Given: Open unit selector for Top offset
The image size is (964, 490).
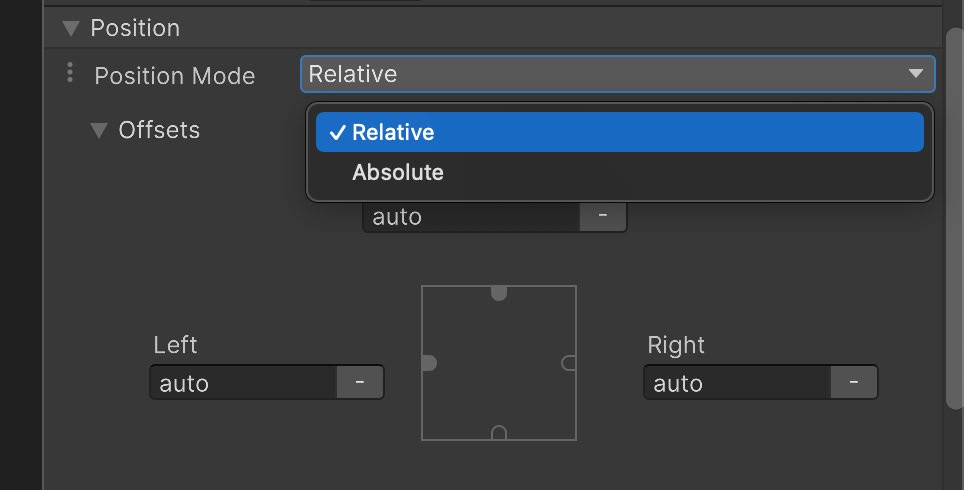Looking at the screenshot, I should [x=603, y=216].
